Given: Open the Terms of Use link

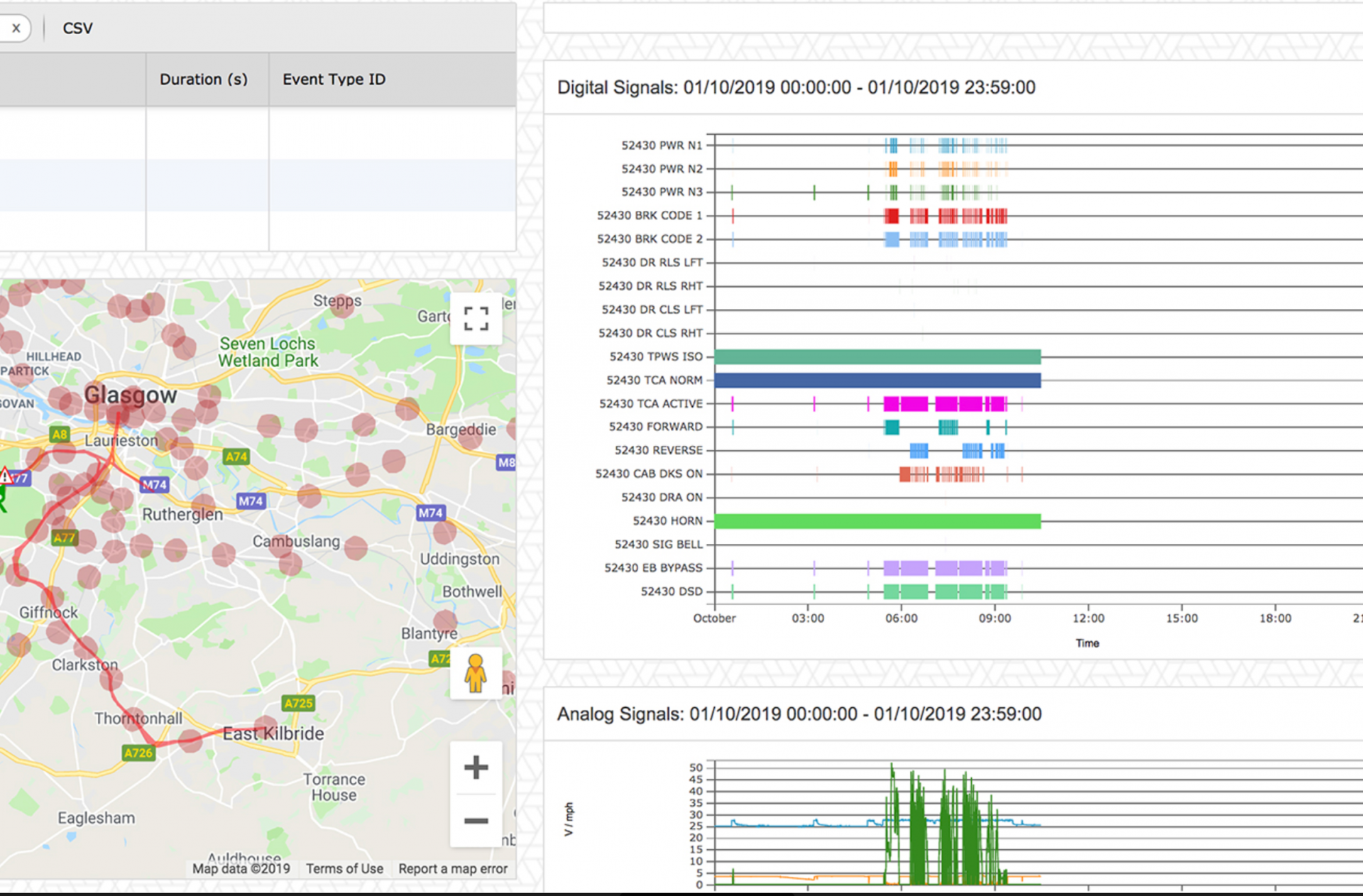Looking at the screenshot, I should (344, 868).
